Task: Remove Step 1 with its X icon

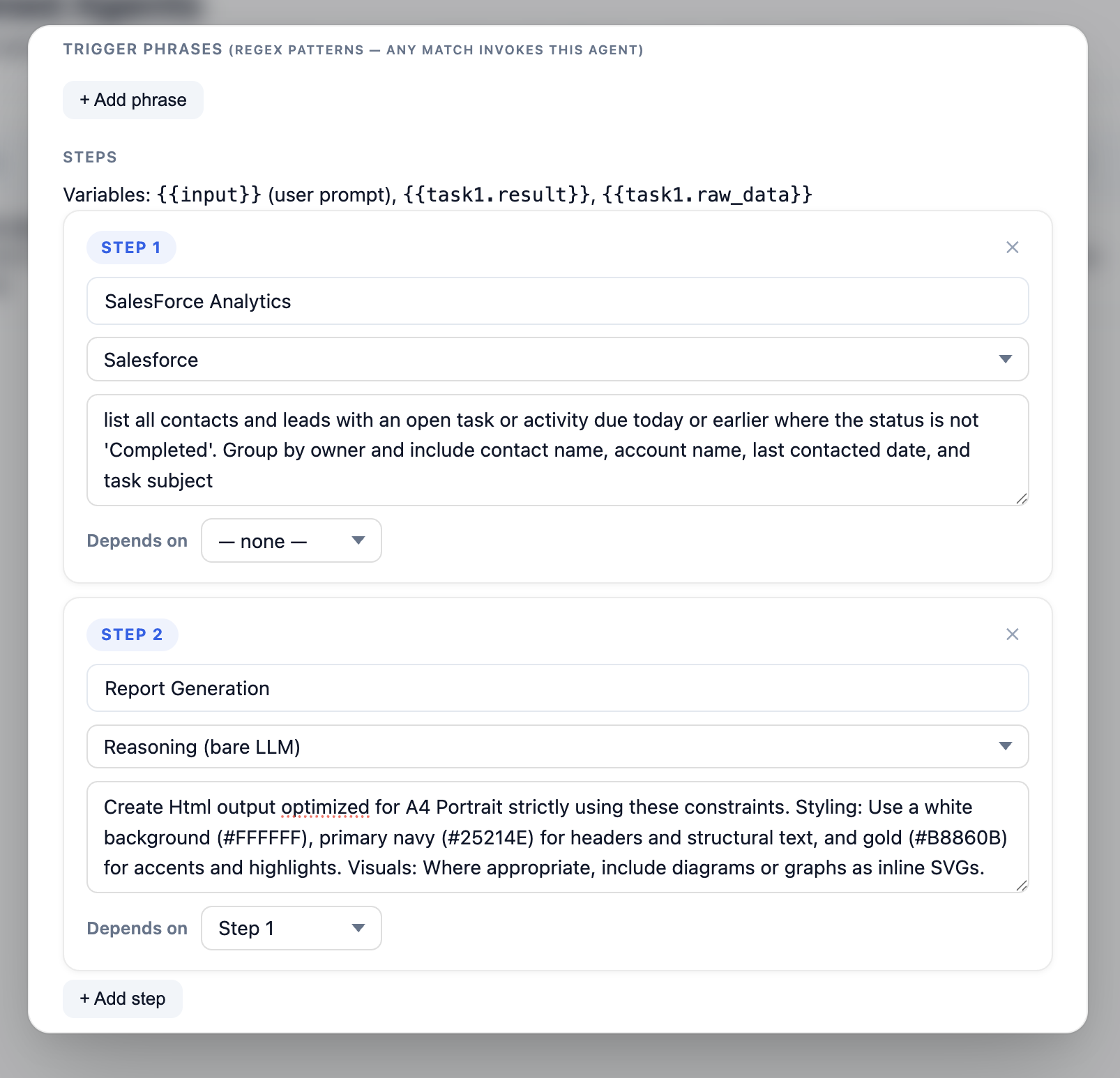Action: pos(1013,248)
